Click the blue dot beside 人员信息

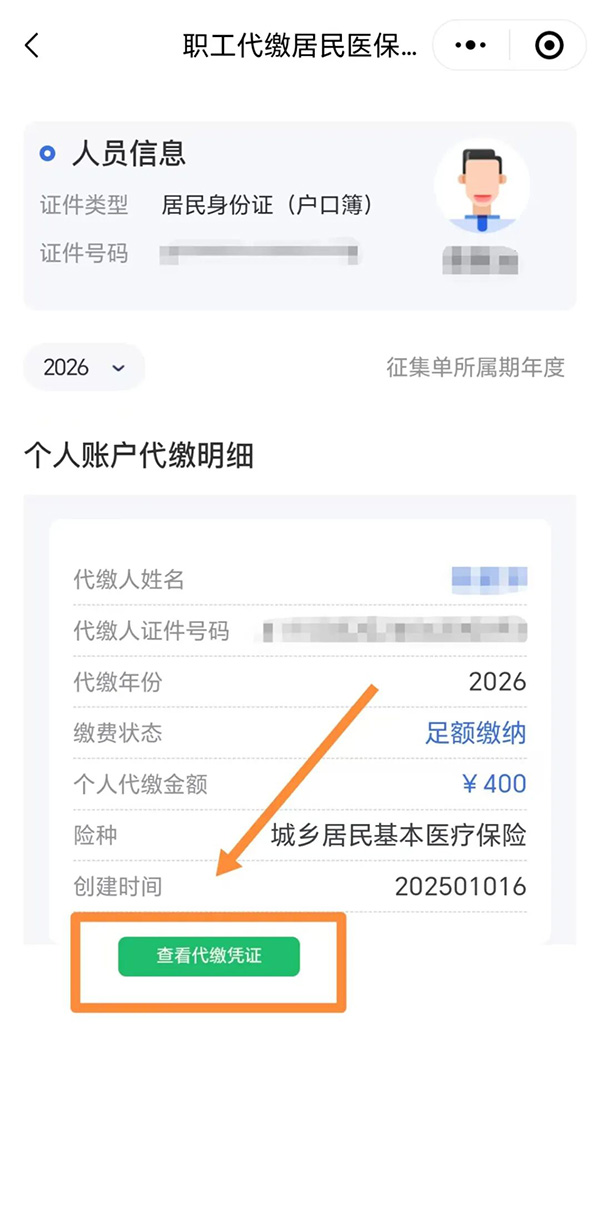pyautogui.click(x=47, y=154)
